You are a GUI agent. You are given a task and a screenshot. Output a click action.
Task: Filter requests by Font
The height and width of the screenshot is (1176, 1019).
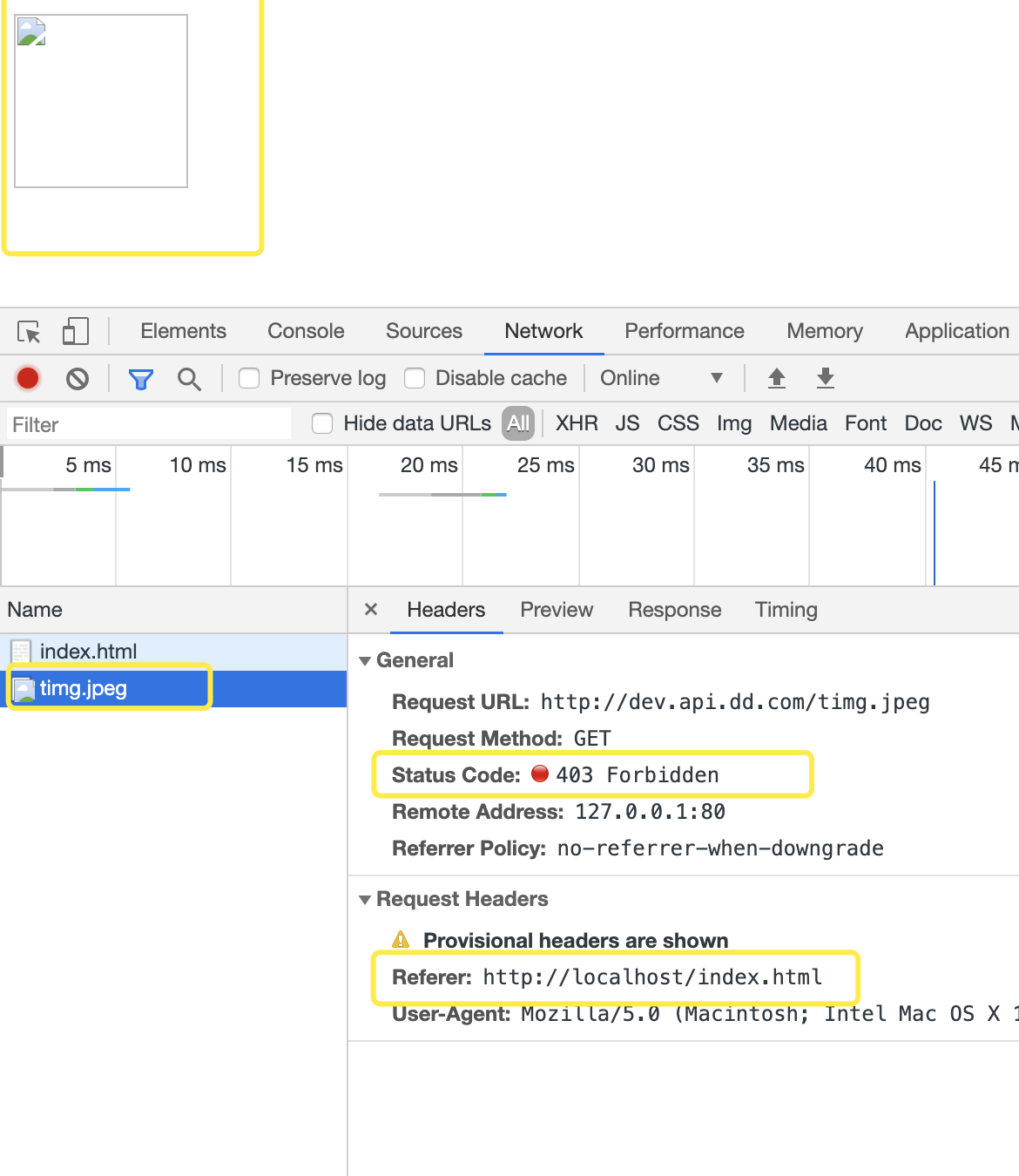coord(866,423)
